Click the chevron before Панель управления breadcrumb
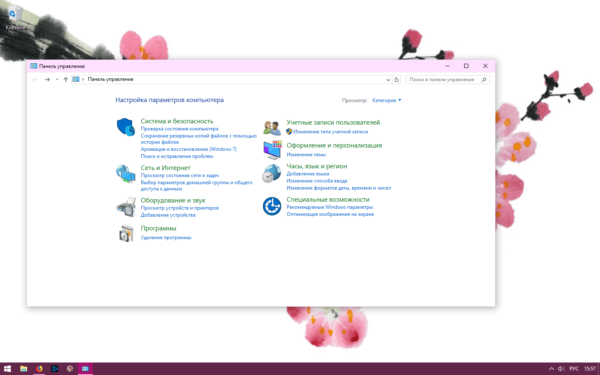Screen dimensions: 600x375 pos(83,79)
